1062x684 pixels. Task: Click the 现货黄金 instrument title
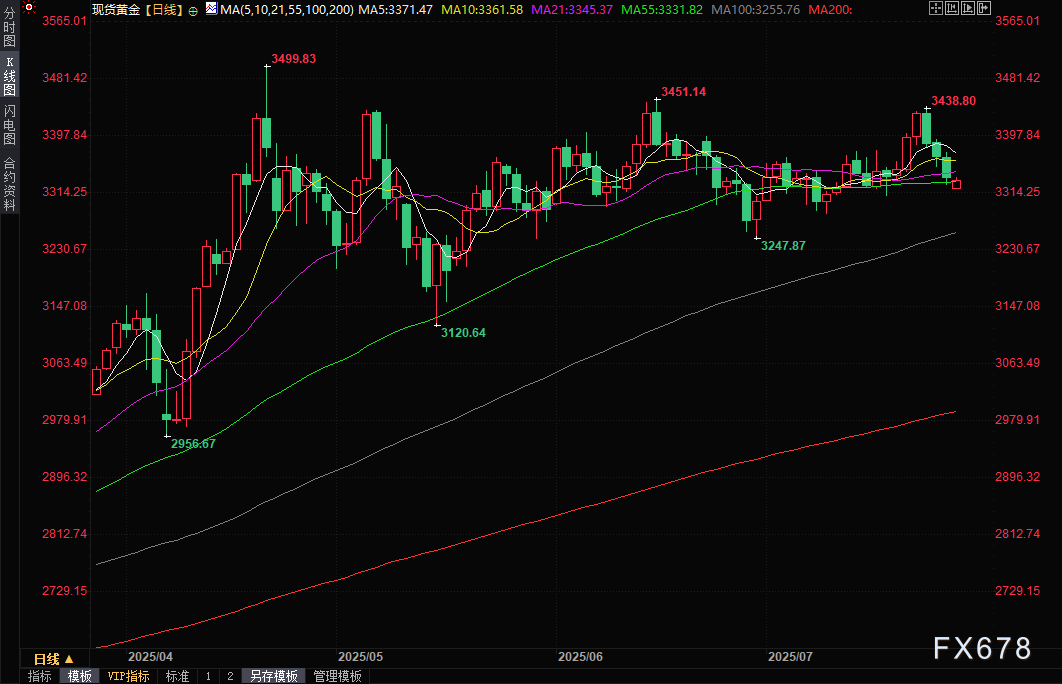[116, 9]
